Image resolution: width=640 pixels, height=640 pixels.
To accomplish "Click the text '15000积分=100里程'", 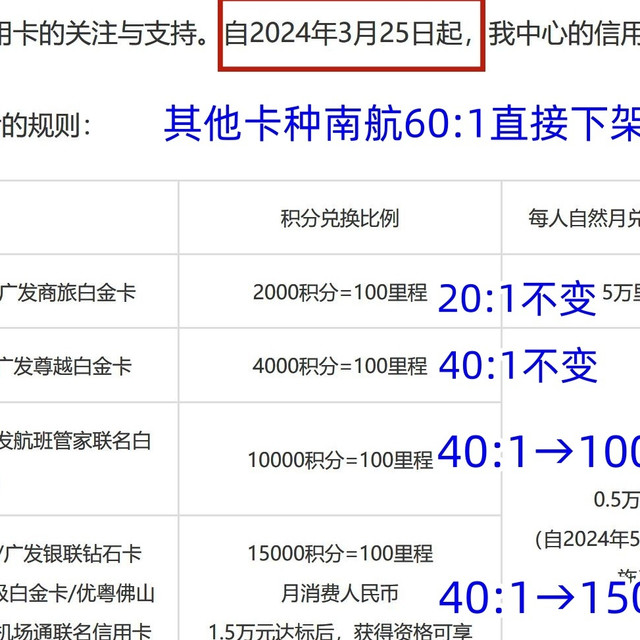I will 340,554.
